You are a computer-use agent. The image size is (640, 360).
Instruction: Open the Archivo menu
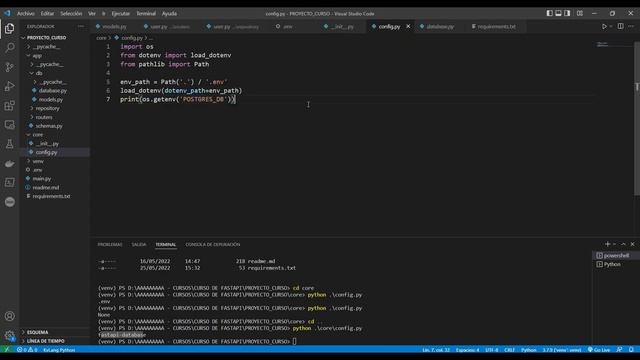coord(26,13)
